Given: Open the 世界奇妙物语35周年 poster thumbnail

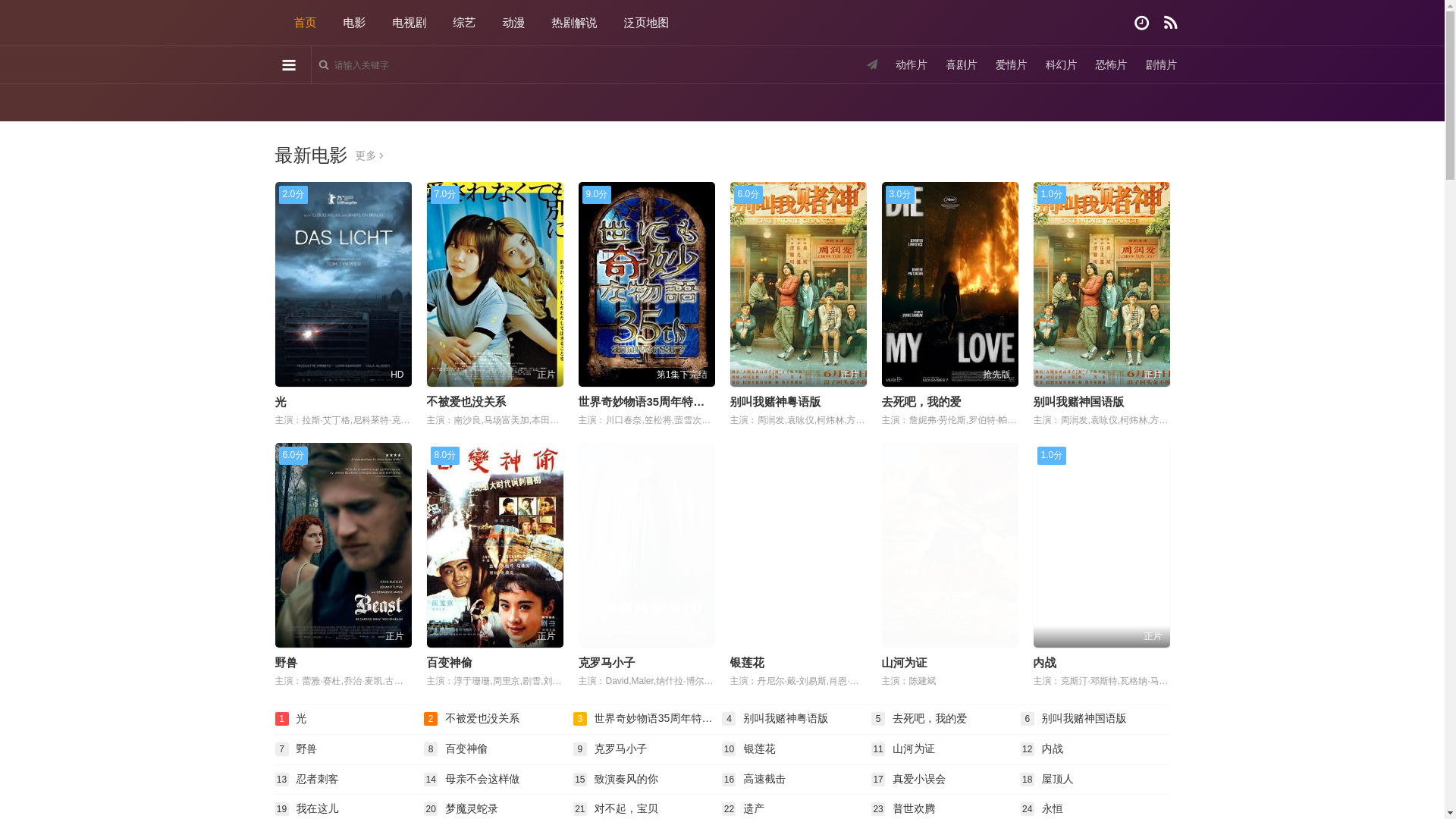Looking at the screenshot, I should 647,284.
